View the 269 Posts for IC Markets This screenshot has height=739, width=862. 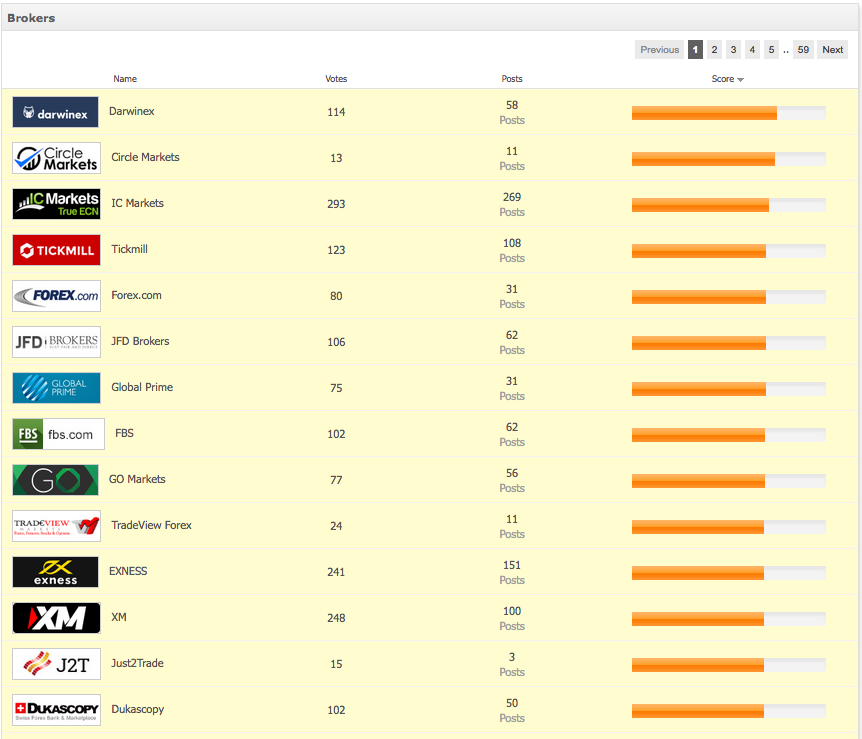pyautogui.click(x=512, y=204)
